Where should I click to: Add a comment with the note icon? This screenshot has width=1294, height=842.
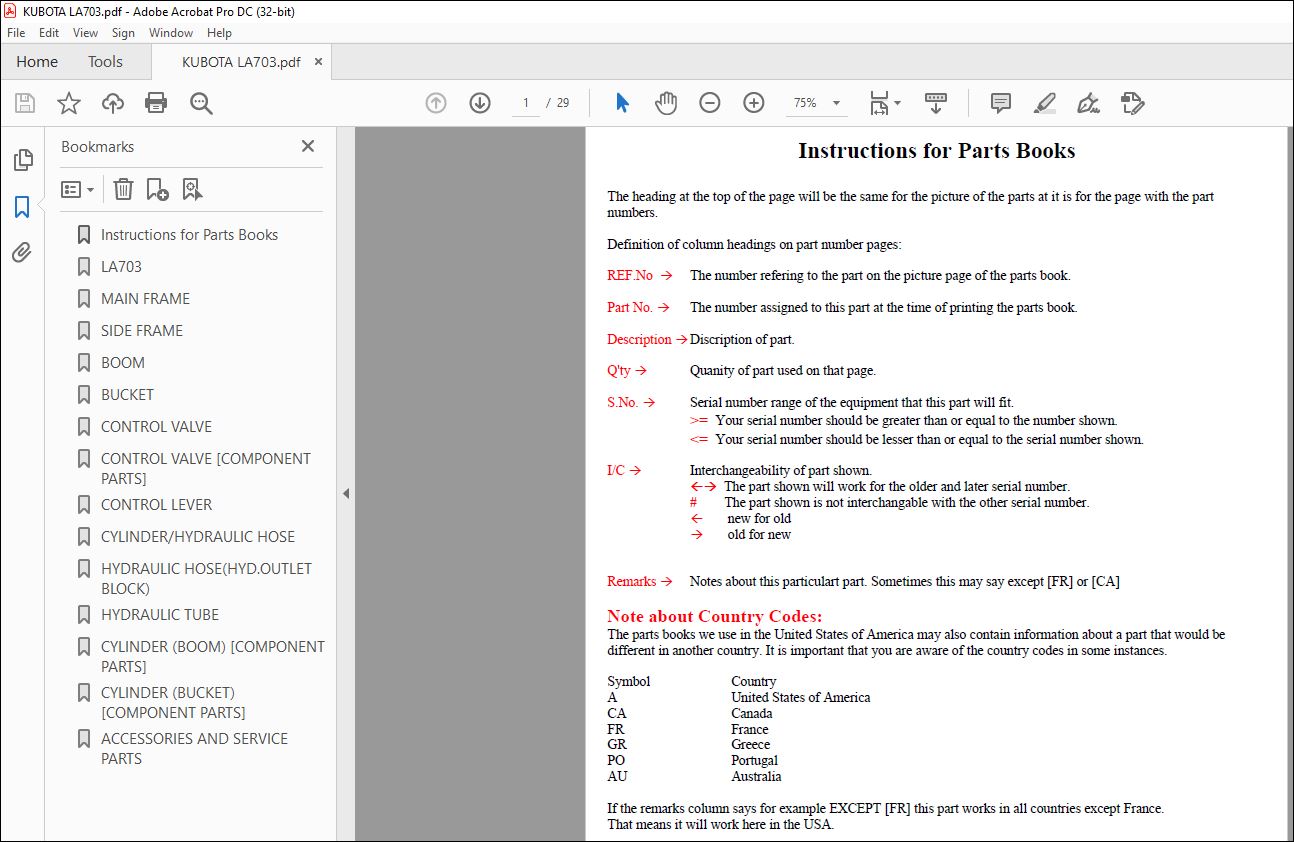coord(1000,103)
